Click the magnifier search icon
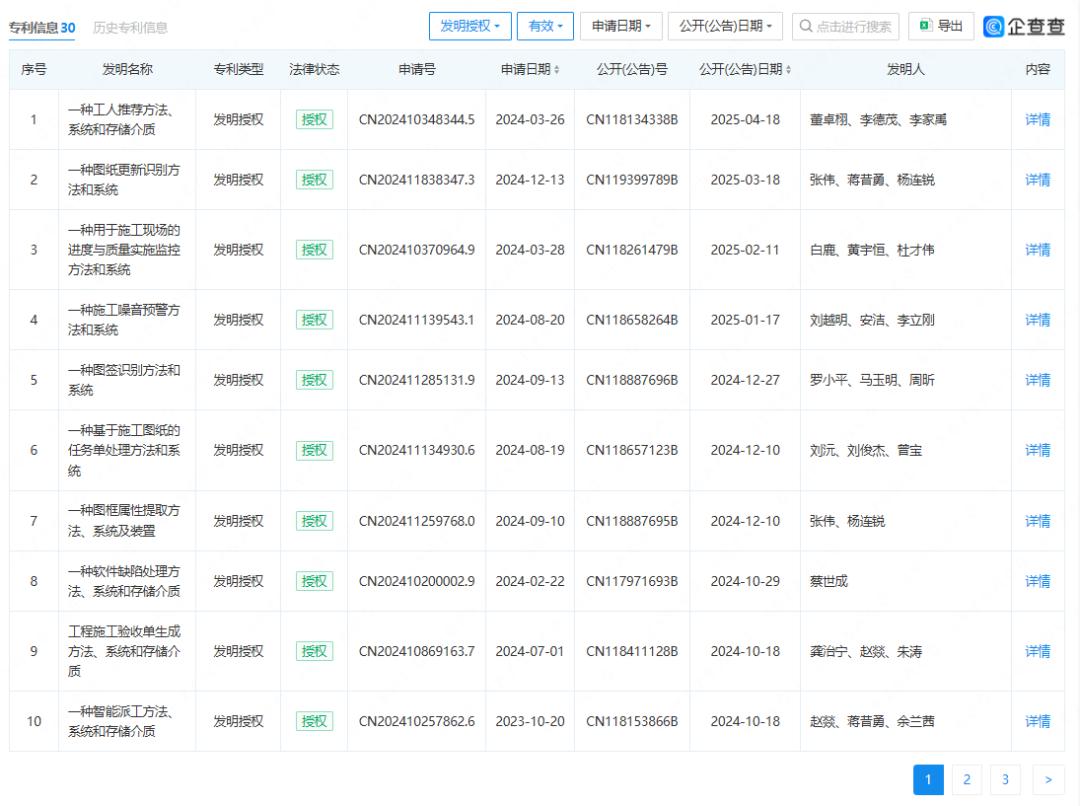Viewport: 1080px width, 806px height. [x=805, y=26]
